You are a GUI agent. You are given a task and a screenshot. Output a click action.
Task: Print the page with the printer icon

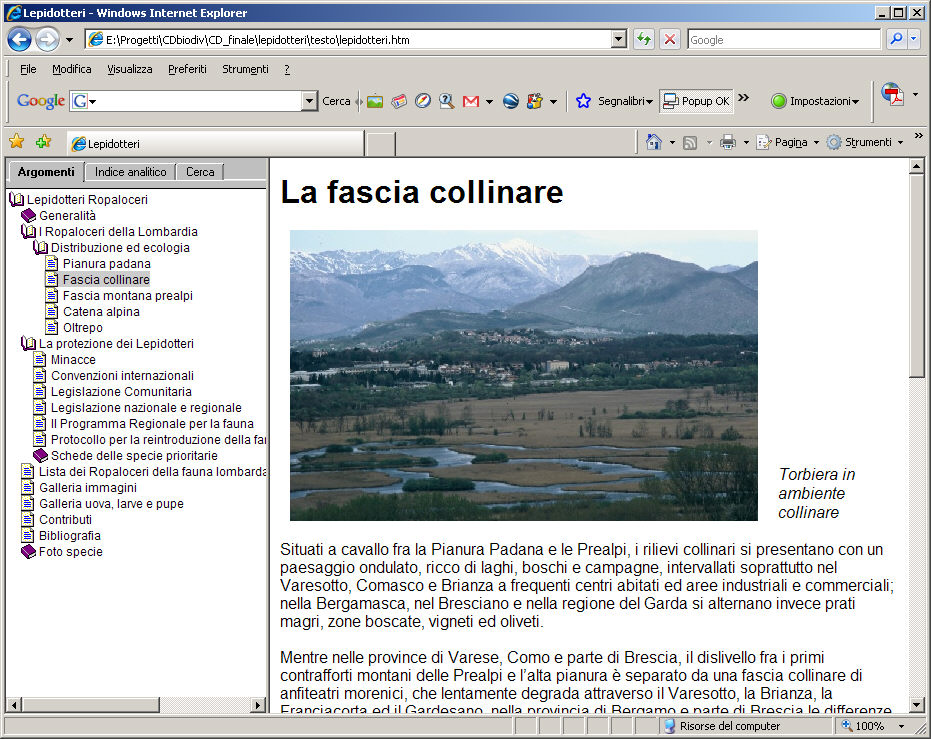727,142
